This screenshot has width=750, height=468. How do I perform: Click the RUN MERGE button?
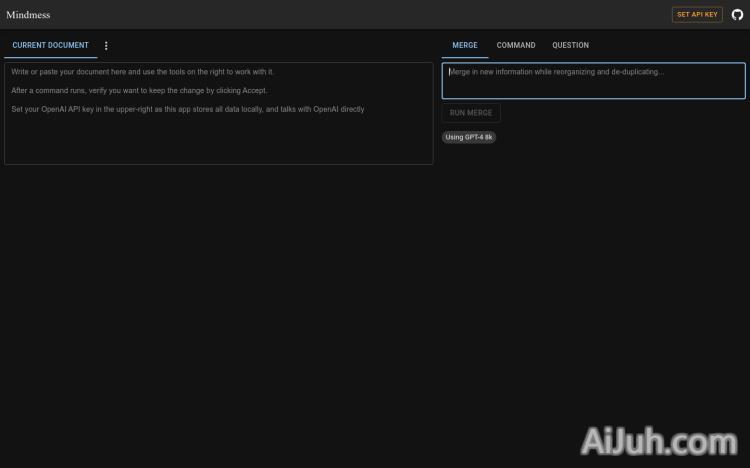point(471,113)
